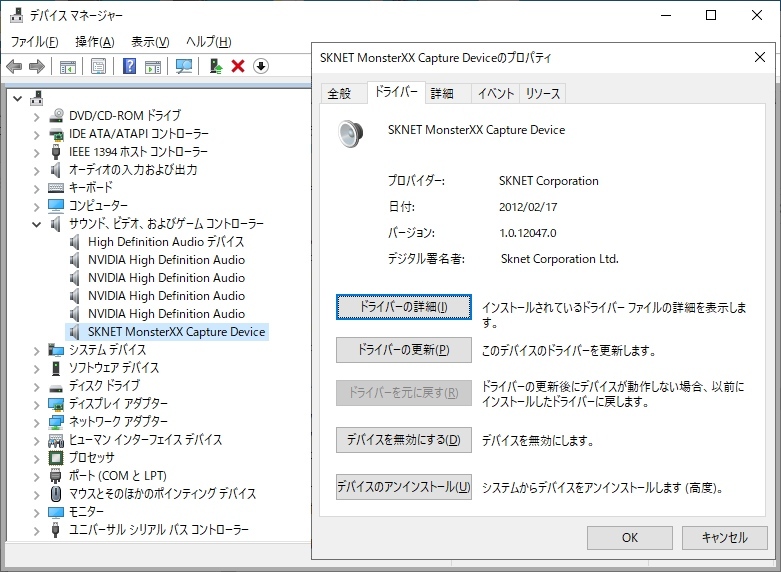This screenshot has width=781, height=572.
Task: Expand プロセッサ category
Action: (36, 458)
